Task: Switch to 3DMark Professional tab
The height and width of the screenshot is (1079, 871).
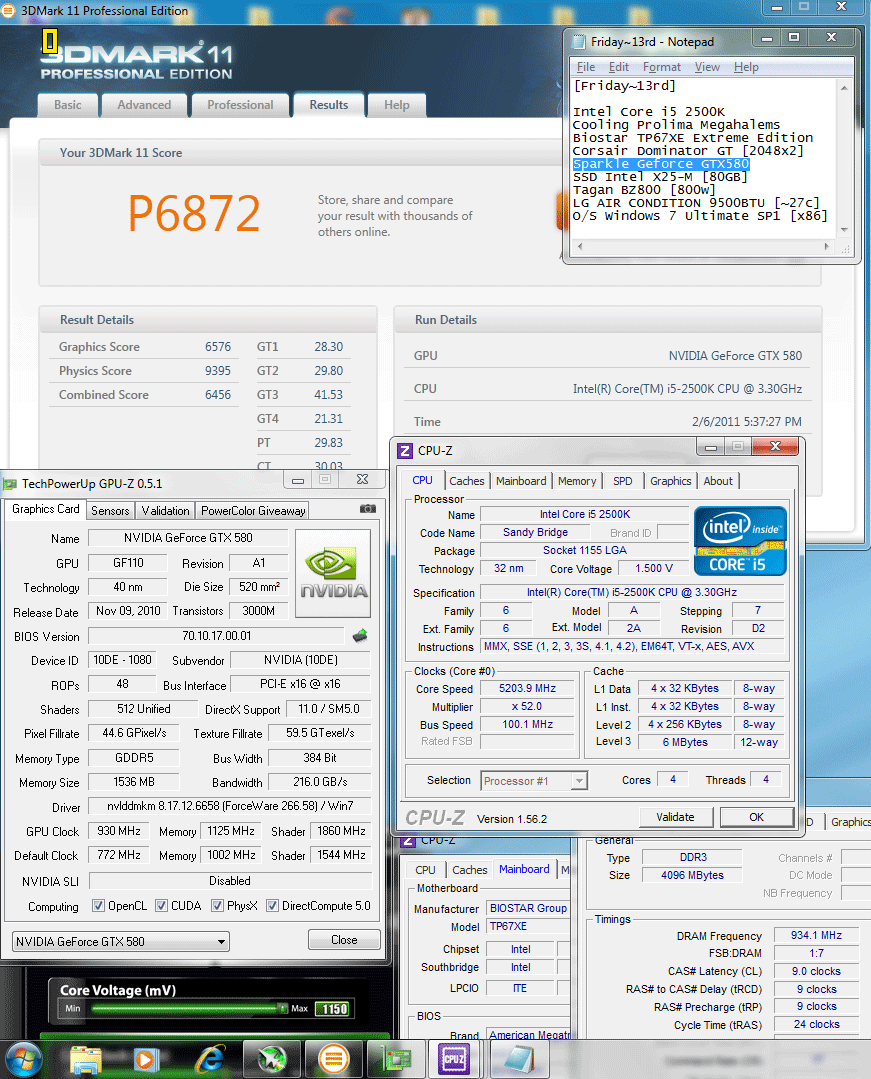Action: [x=240, y=105]
